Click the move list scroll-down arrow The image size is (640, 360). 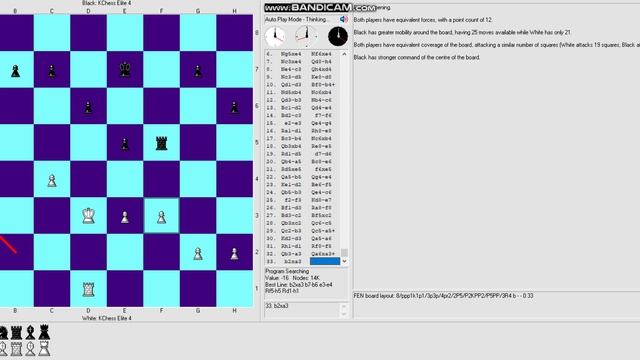(344, 261)
